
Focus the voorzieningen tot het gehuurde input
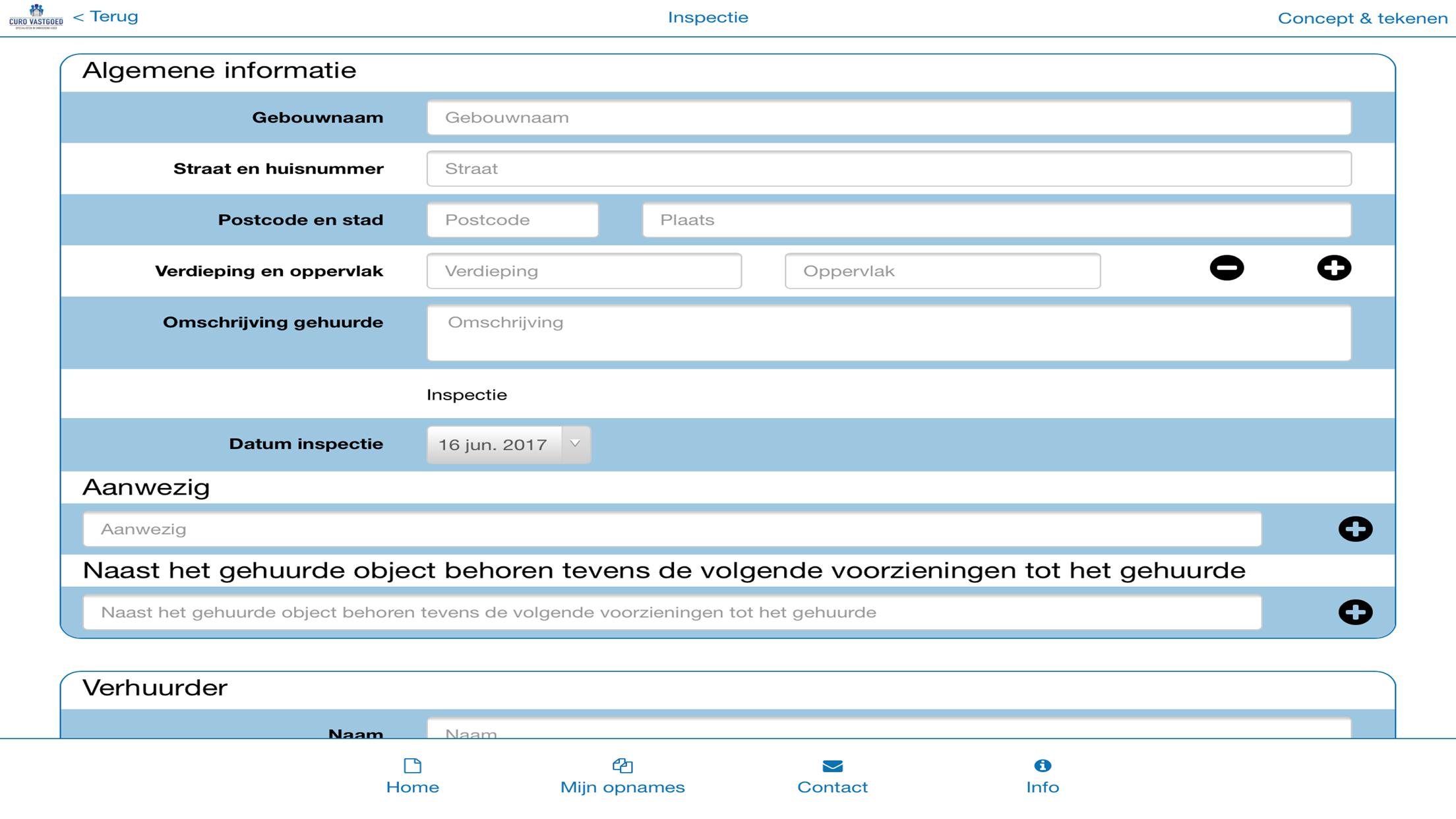pyautogui.click(x=672, y=612)
